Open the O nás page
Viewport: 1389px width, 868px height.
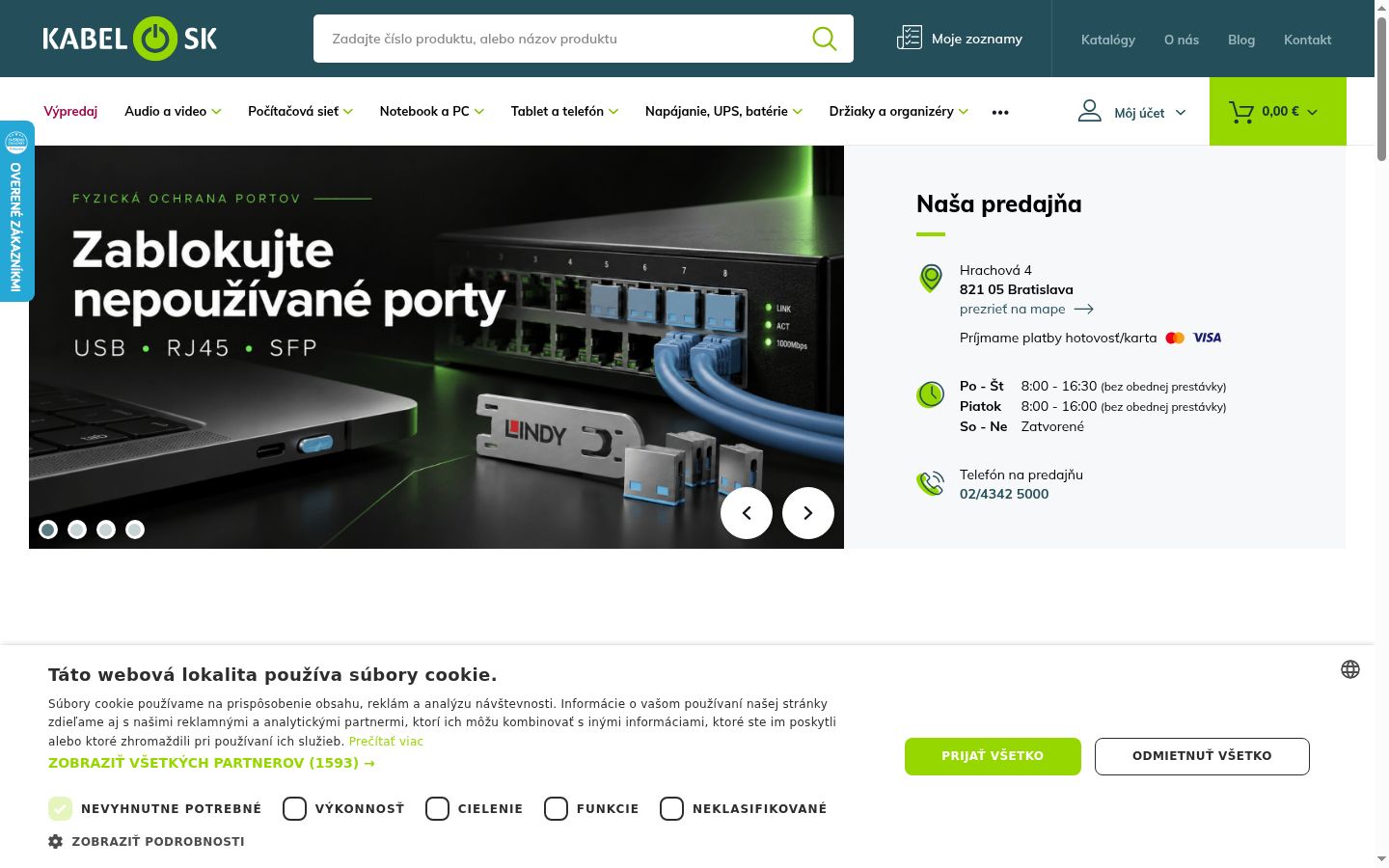click(x=1182, y=40)
